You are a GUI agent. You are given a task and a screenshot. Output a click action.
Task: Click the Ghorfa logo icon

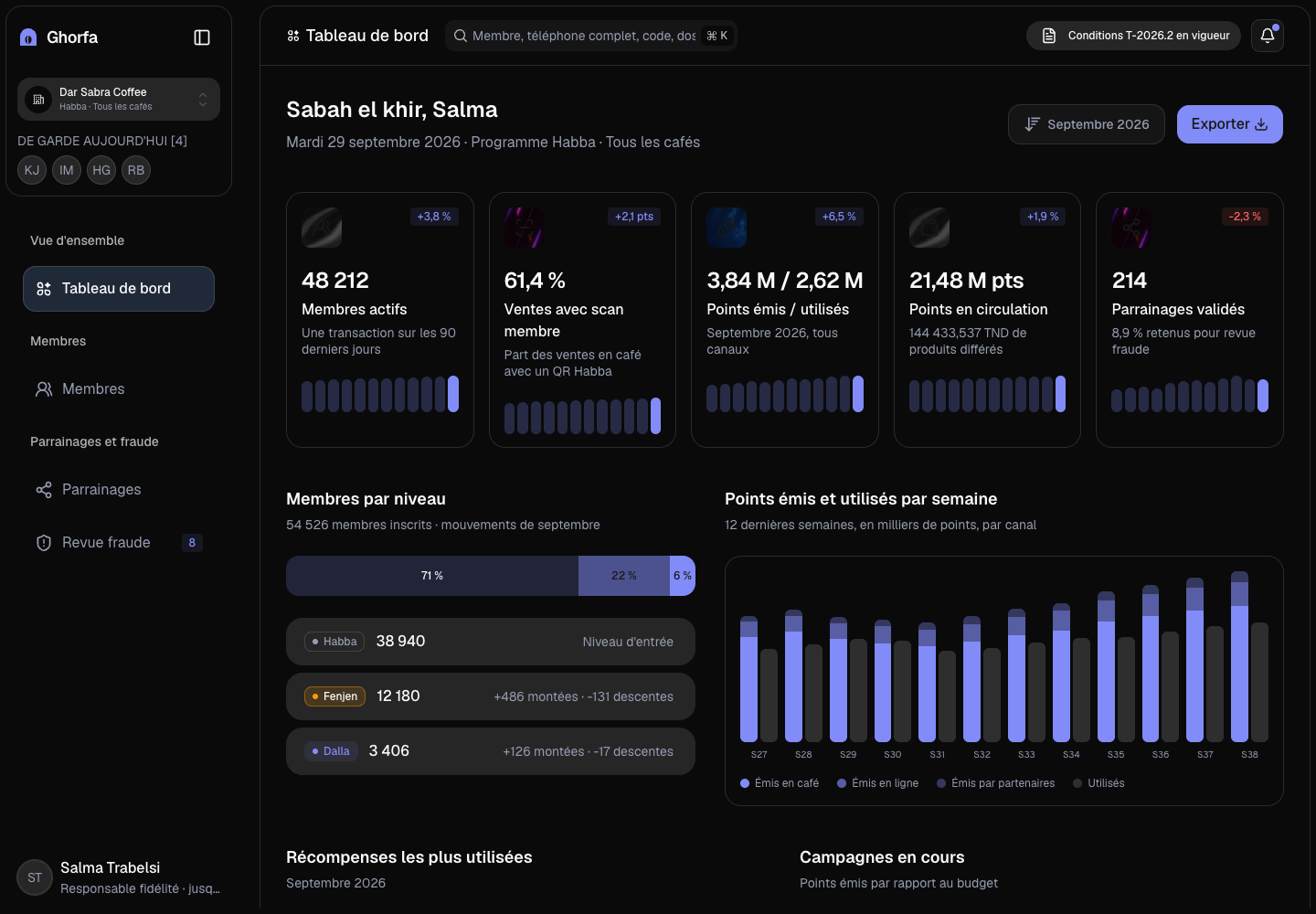pyautogui.click(x=28, y=37)
